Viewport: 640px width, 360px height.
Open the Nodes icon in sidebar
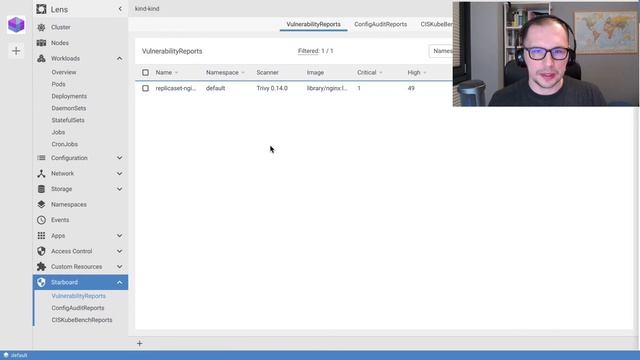tap(41, 43)
